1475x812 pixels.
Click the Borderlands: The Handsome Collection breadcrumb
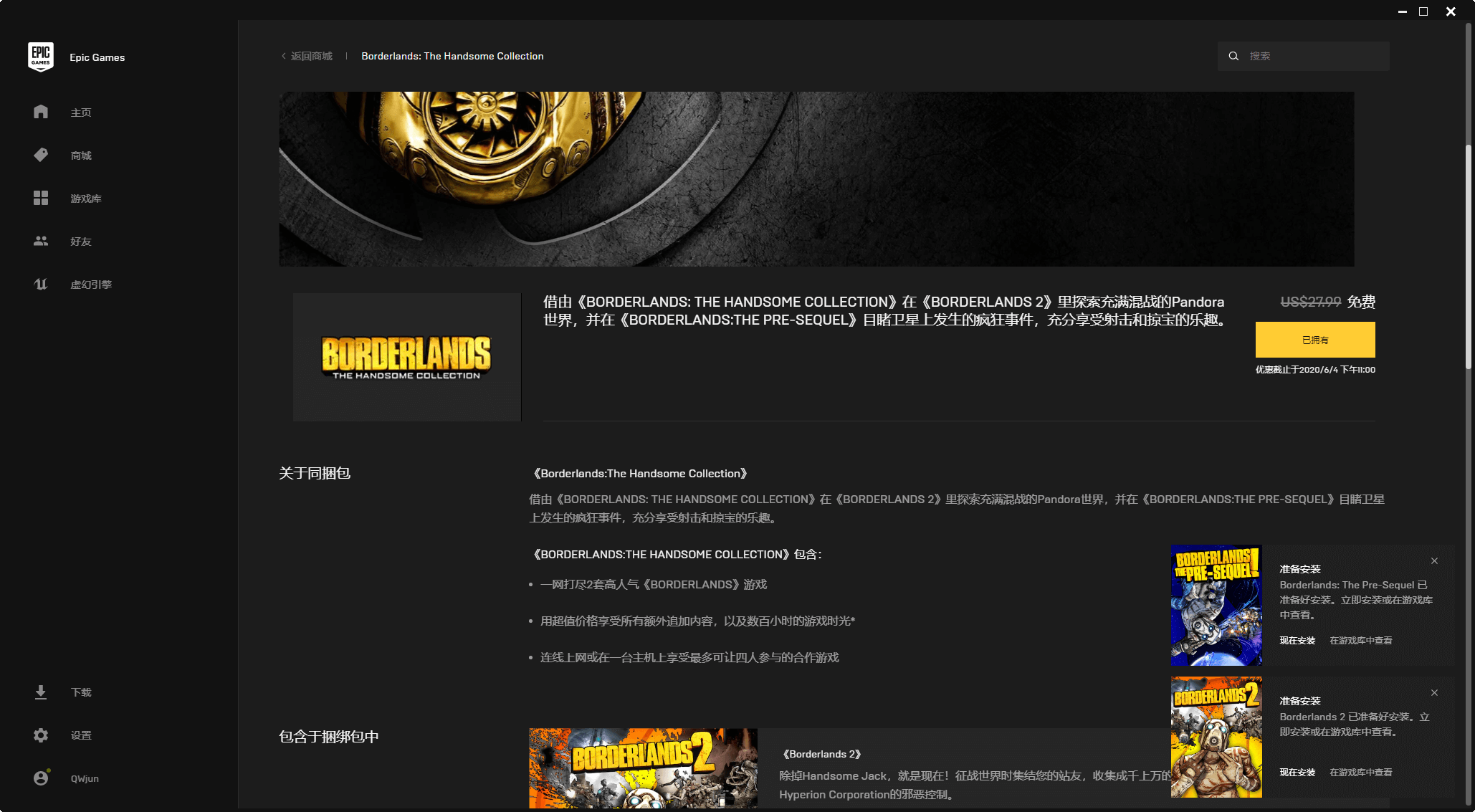click(452, 56)
